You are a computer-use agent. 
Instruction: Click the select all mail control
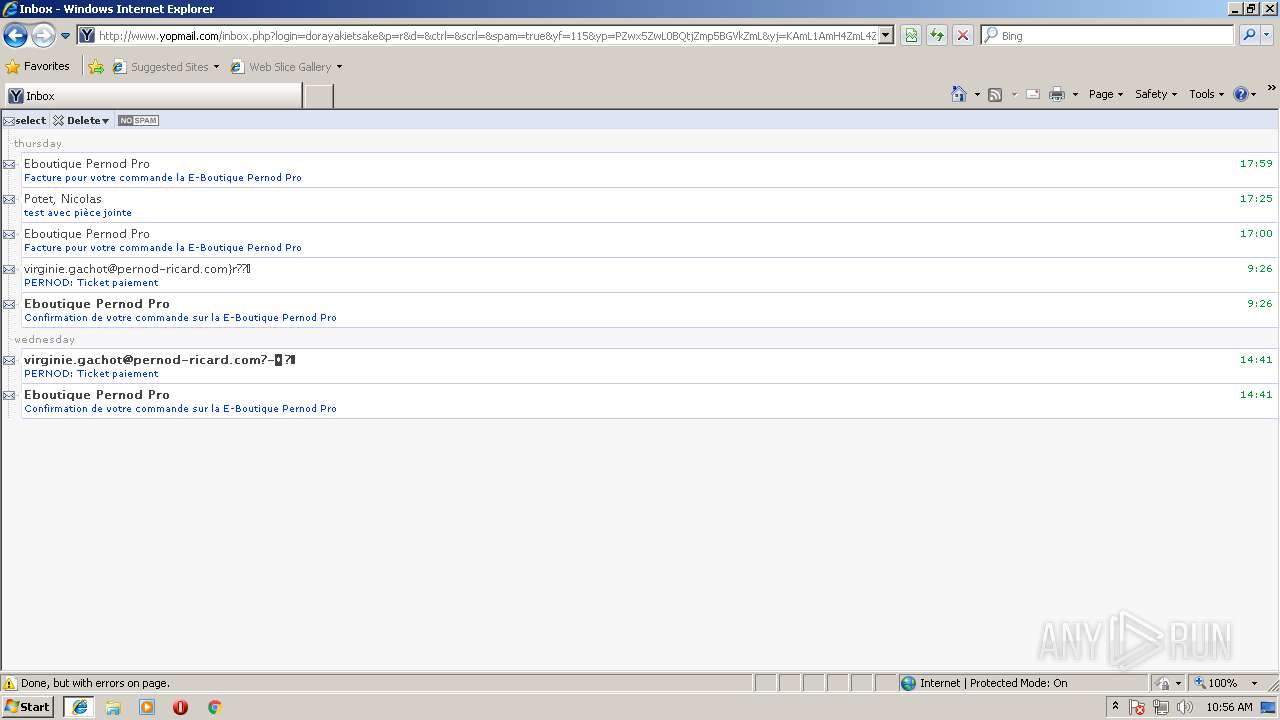pyautogui.click(x=25, y=120)
